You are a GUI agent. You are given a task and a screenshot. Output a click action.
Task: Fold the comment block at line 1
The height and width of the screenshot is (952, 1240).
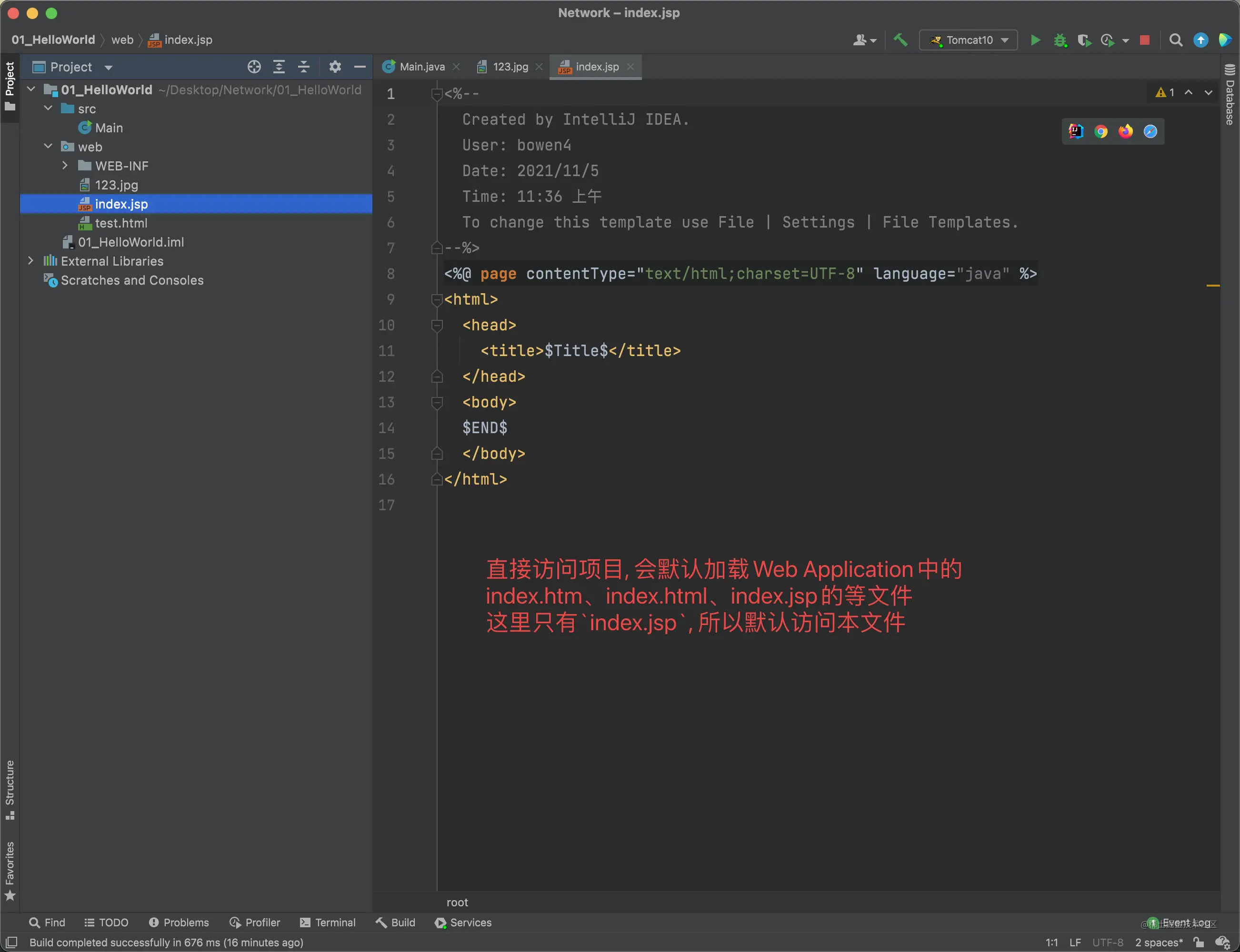tap(436, 94)
